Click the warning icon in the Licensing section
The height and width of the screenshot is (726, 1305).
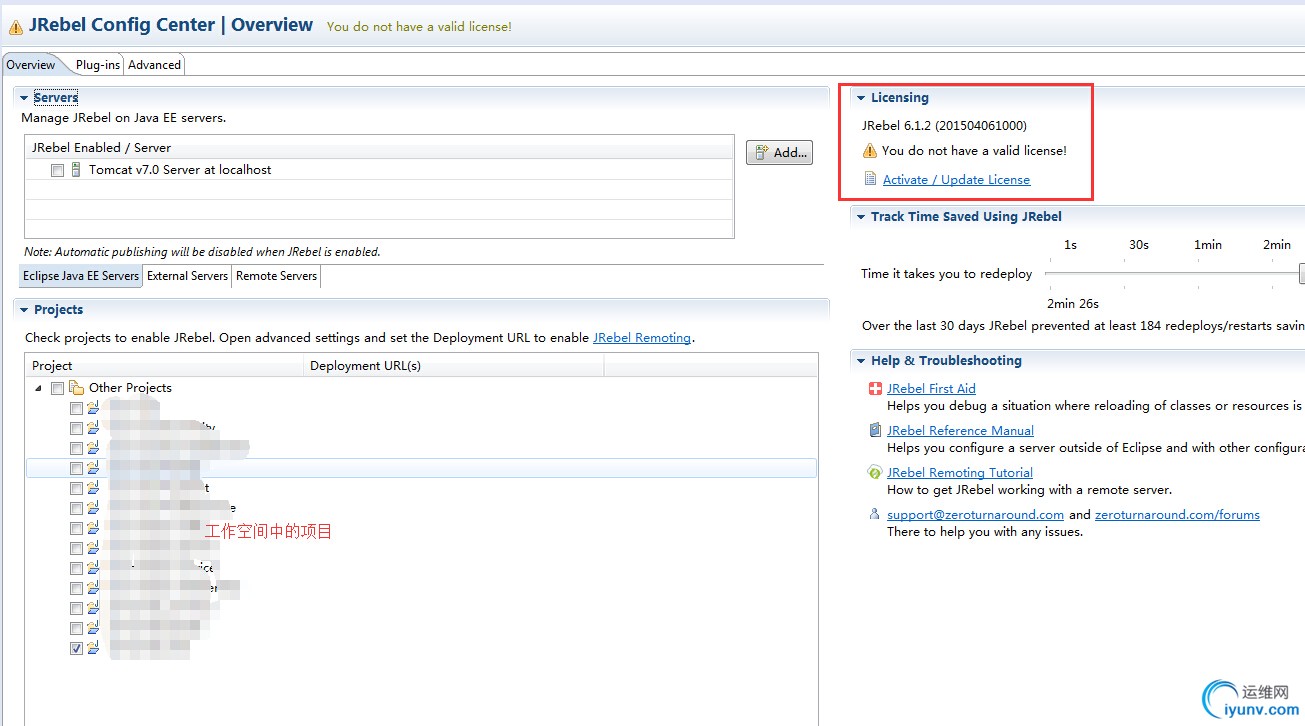click(x=870, y=151)
